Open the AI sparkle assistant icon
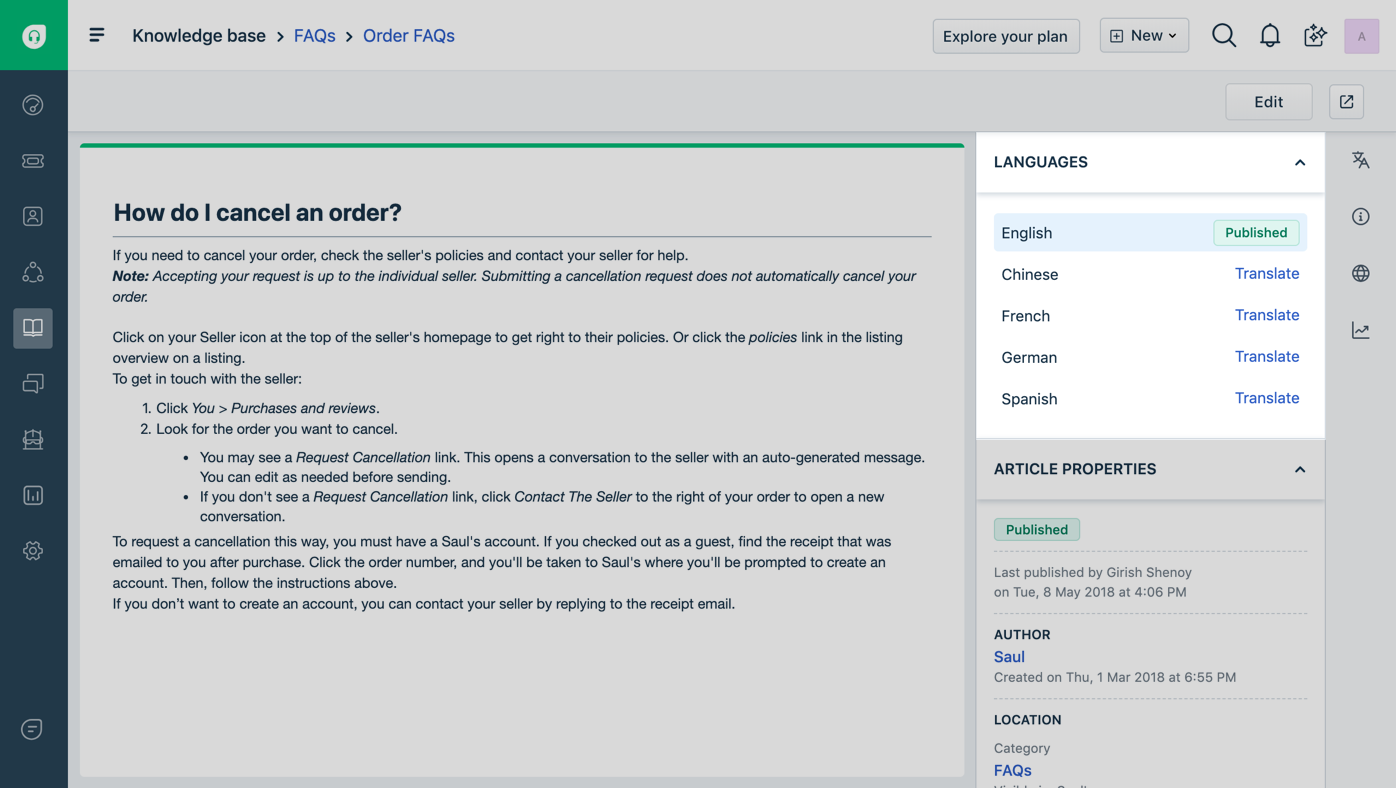1396x788 pixels. [x=1315, y=36]
